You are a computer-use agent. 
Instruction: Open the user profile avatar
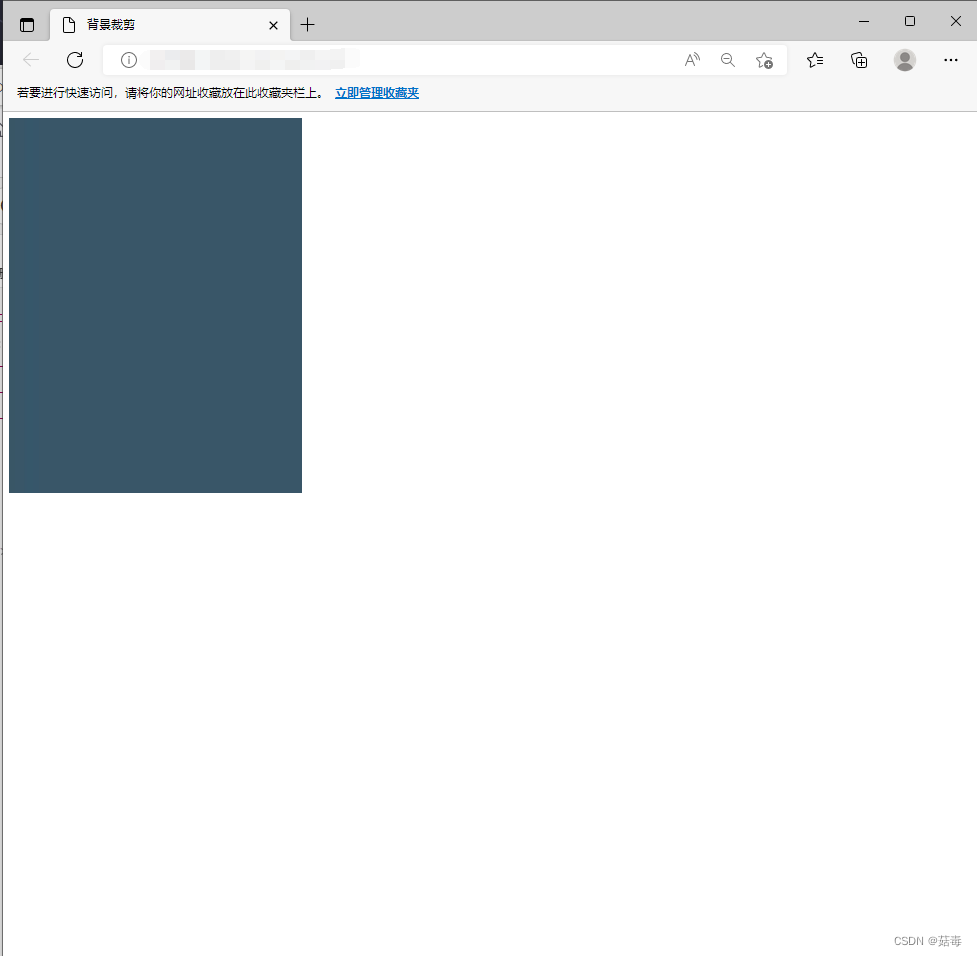(905, 60)
